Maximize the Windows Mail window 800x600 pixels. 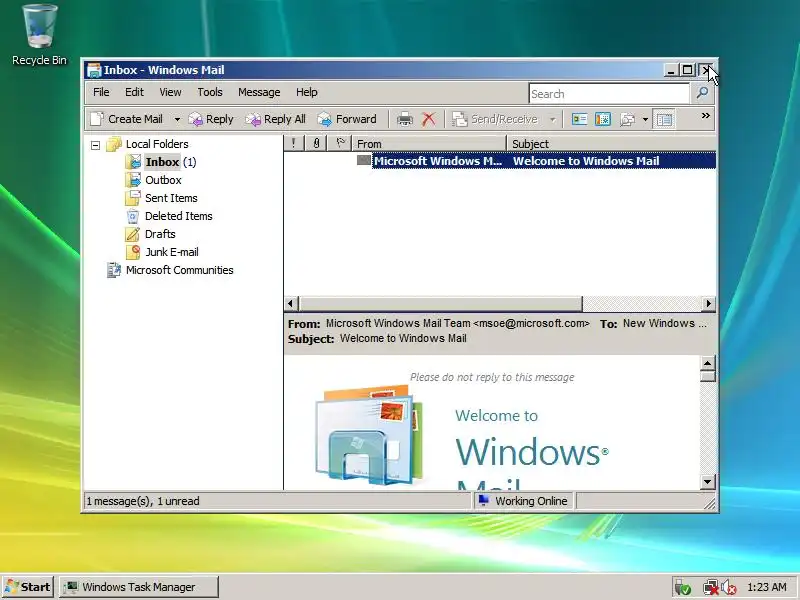(x=688, y=70)
